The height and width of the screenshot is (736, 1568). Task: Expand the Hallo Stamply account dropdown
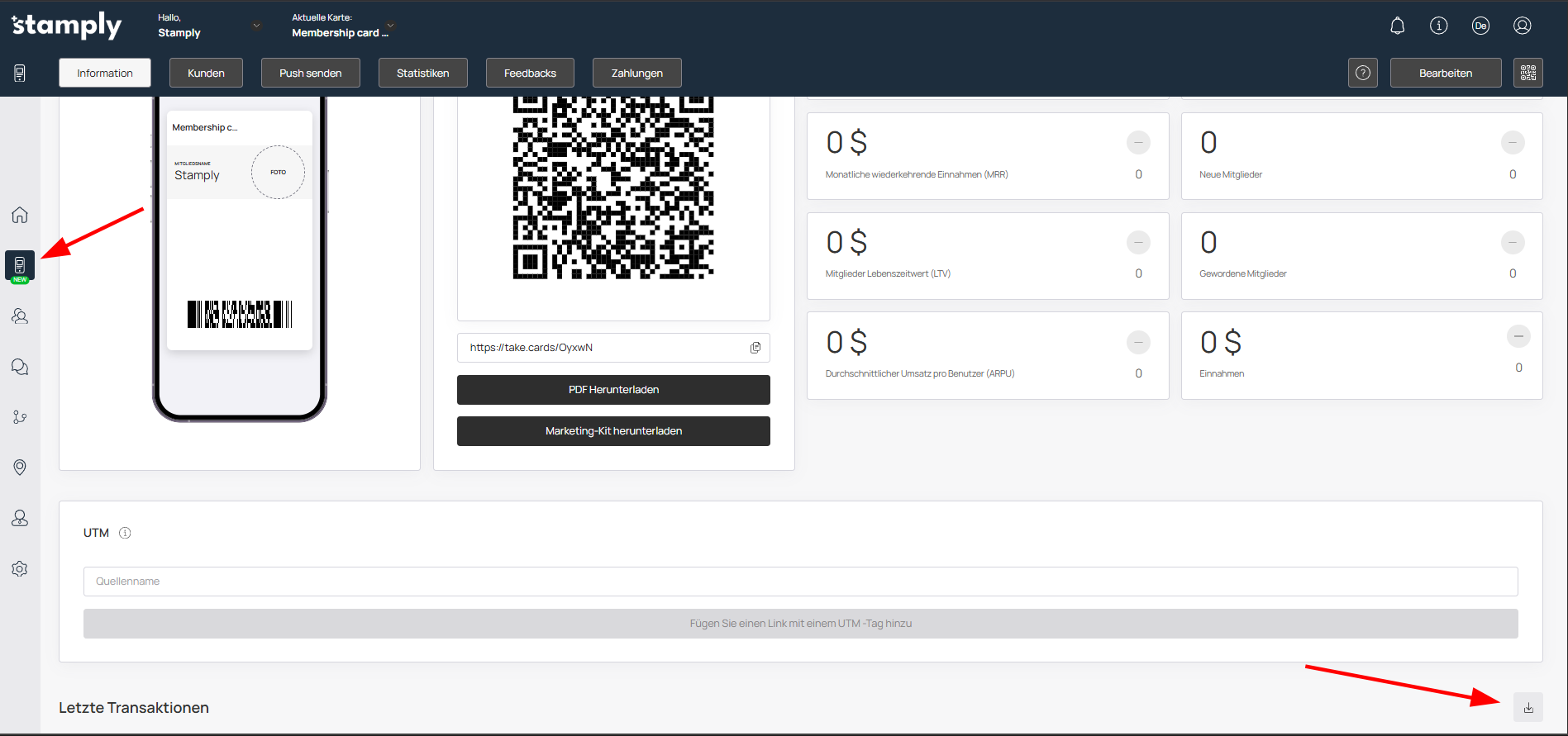click(x=256, y=26)
